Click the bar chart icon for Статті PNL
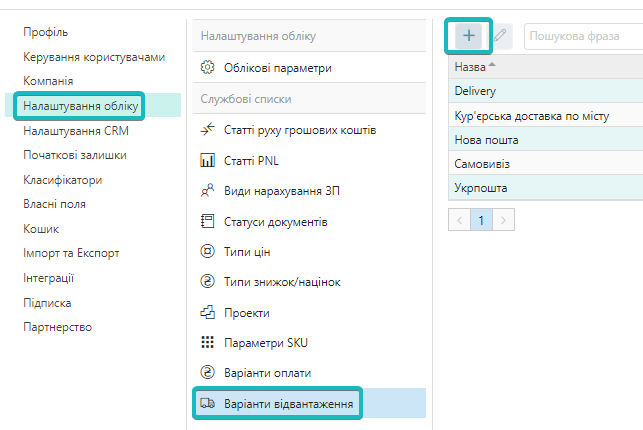The width and height of the screenshot is (643, 430). point(208,160)
